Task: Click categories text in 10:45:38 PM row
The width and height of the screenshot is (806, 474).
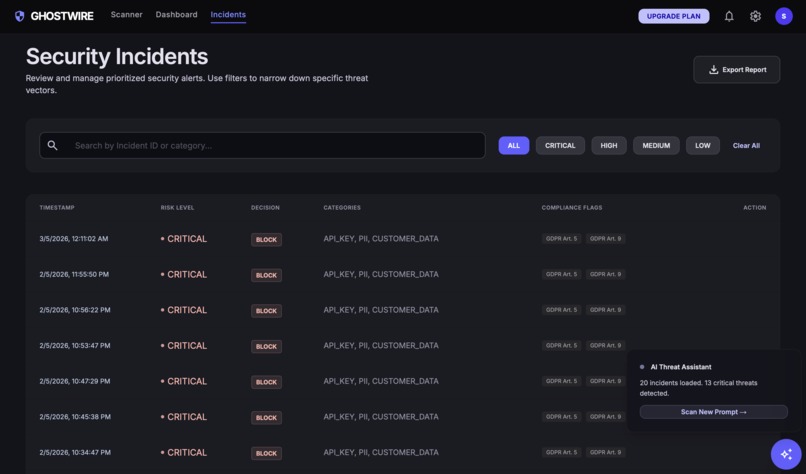Action: [x=381, y=417]
